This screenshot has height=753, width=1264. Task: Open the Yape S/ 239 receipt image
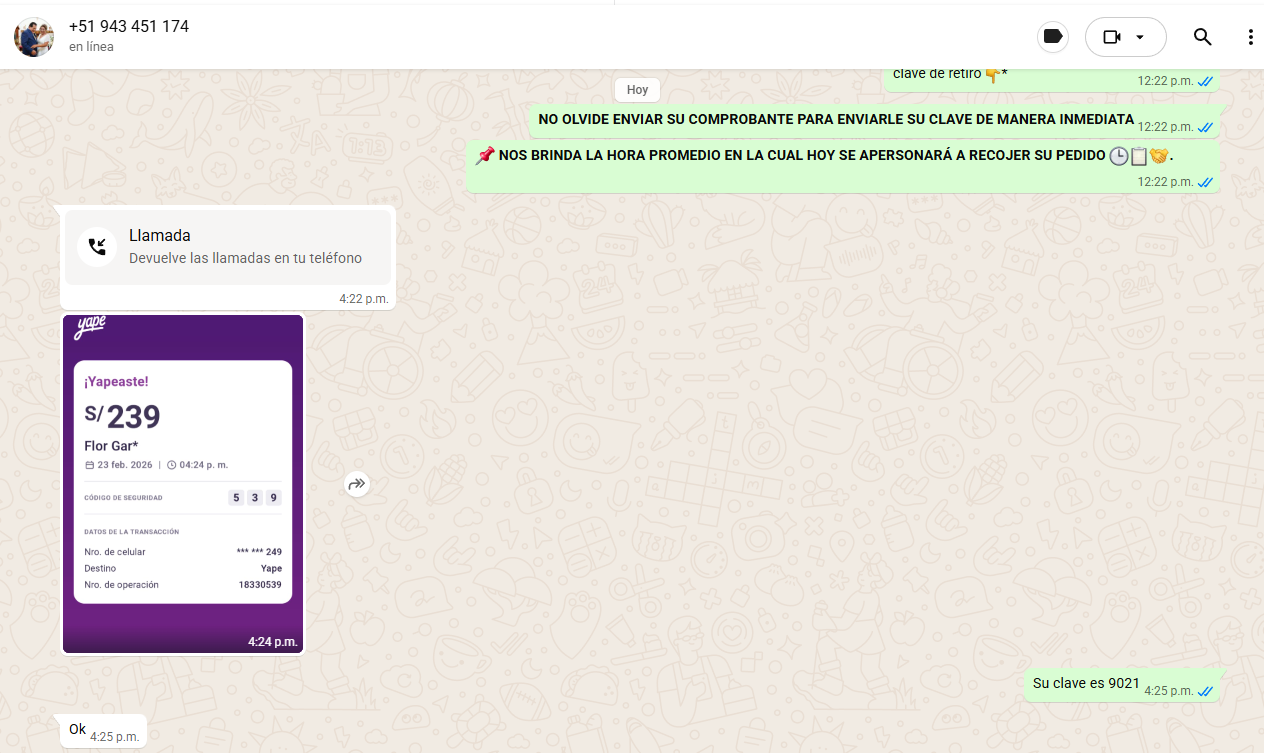pos(183,483)
